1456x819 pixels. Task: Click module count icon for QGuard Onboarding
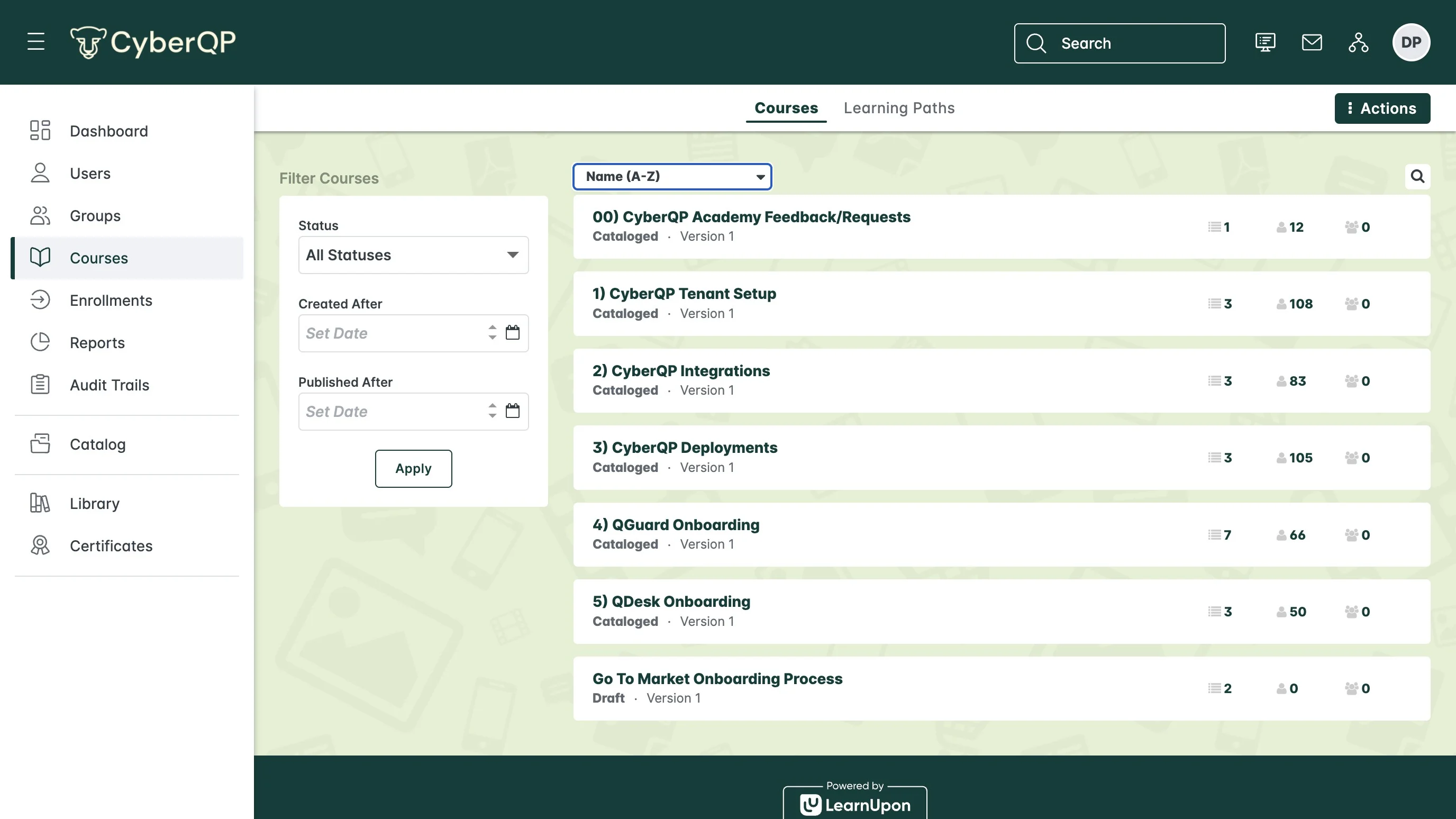click(x=1214, y=535)
